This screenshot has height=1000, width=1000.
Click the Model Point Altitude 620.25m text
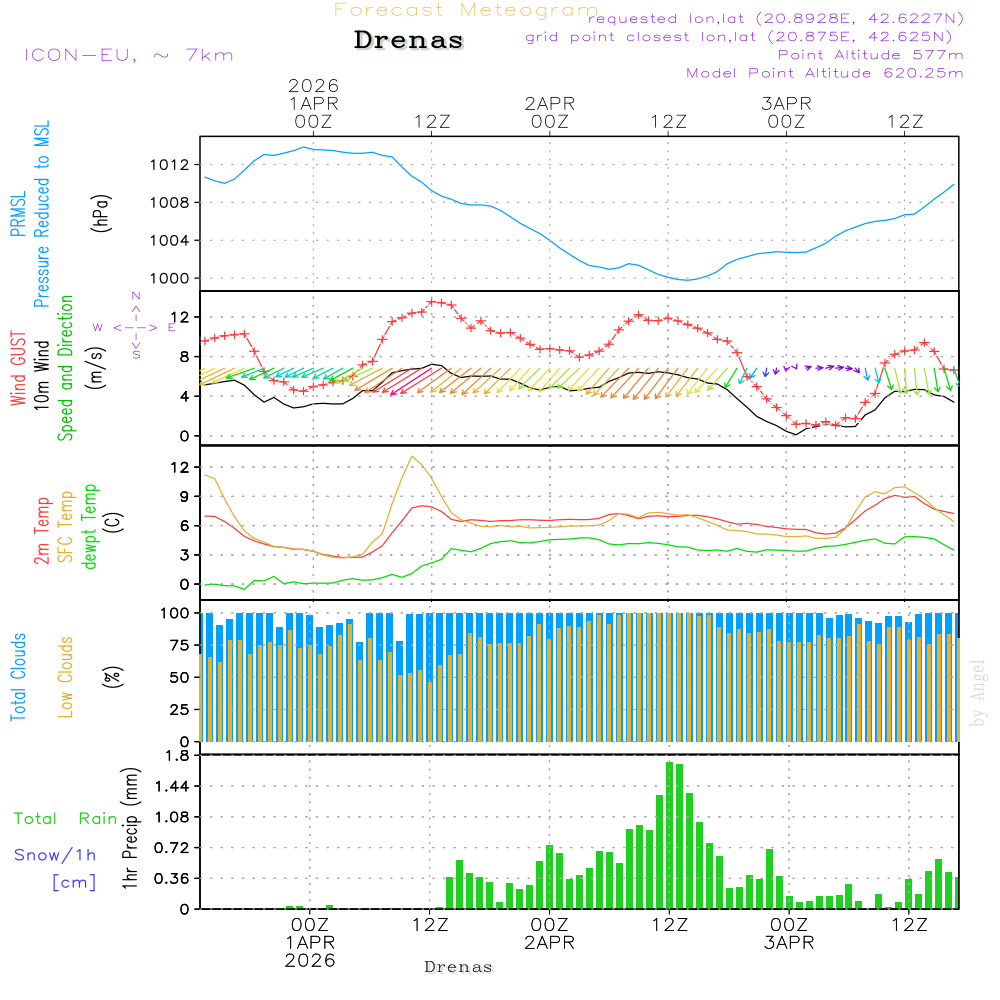pyautogui.click(x=824, y=73)
